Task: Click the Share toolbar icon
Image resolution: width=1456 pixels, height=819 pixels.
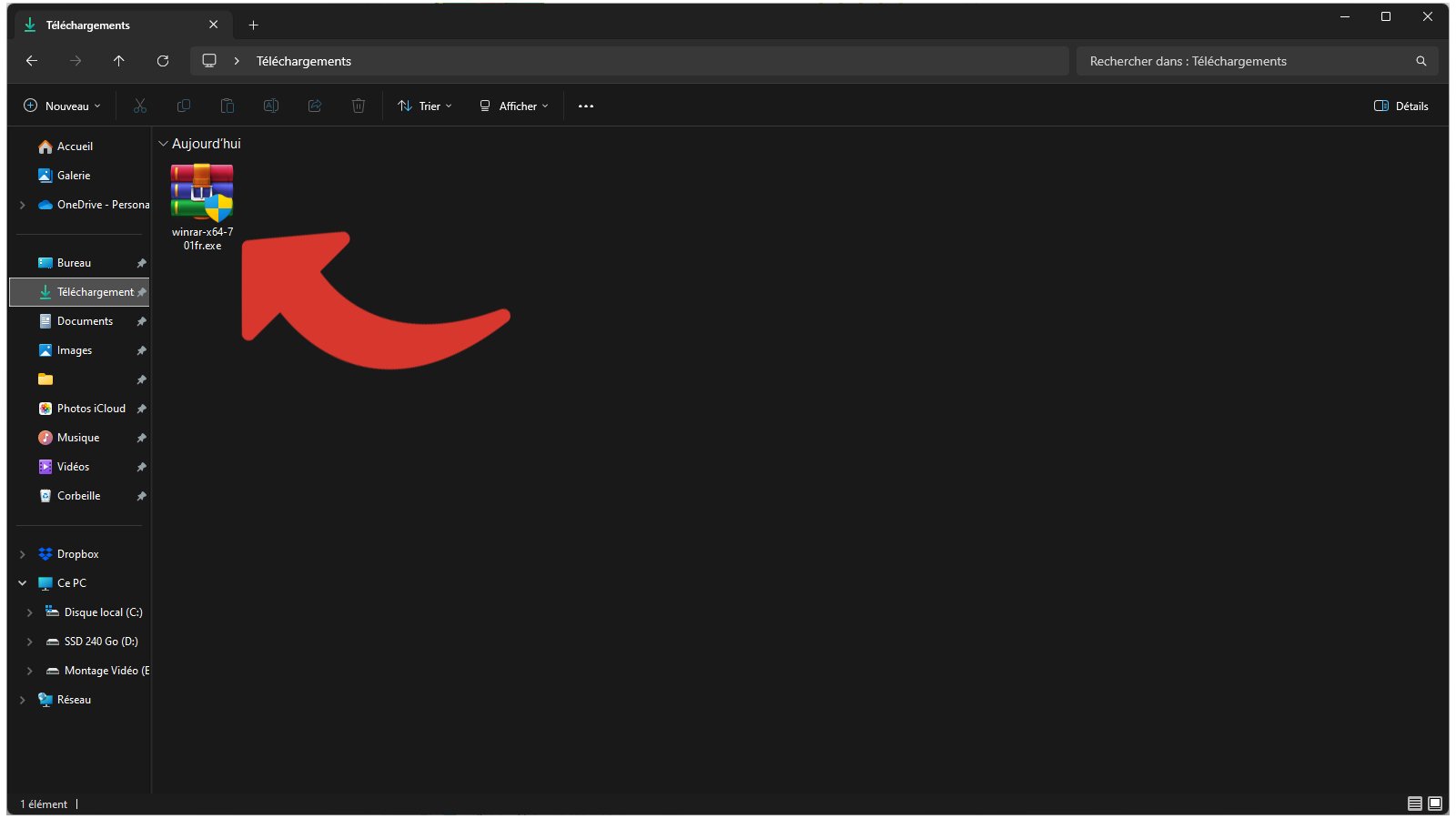Action: click(315, 106)
